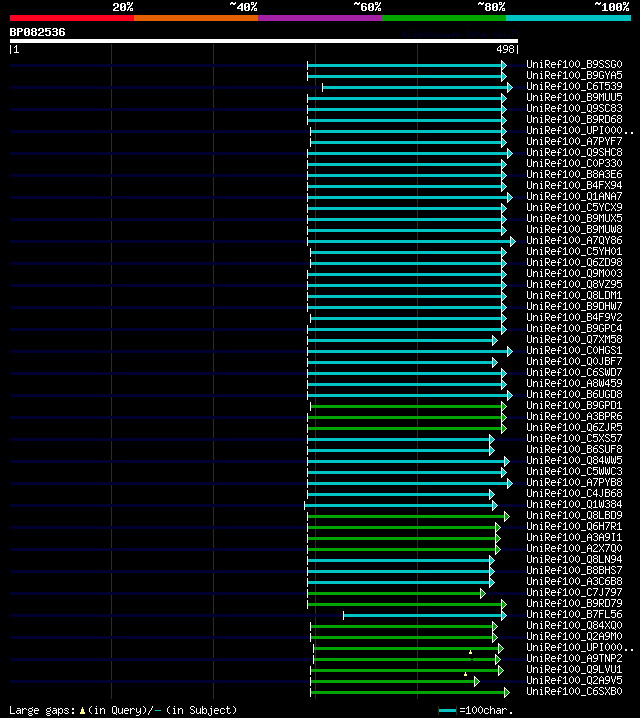Select the UniRef100_C6SWD7 label
The image size is (640, 718).
[574, 372]
